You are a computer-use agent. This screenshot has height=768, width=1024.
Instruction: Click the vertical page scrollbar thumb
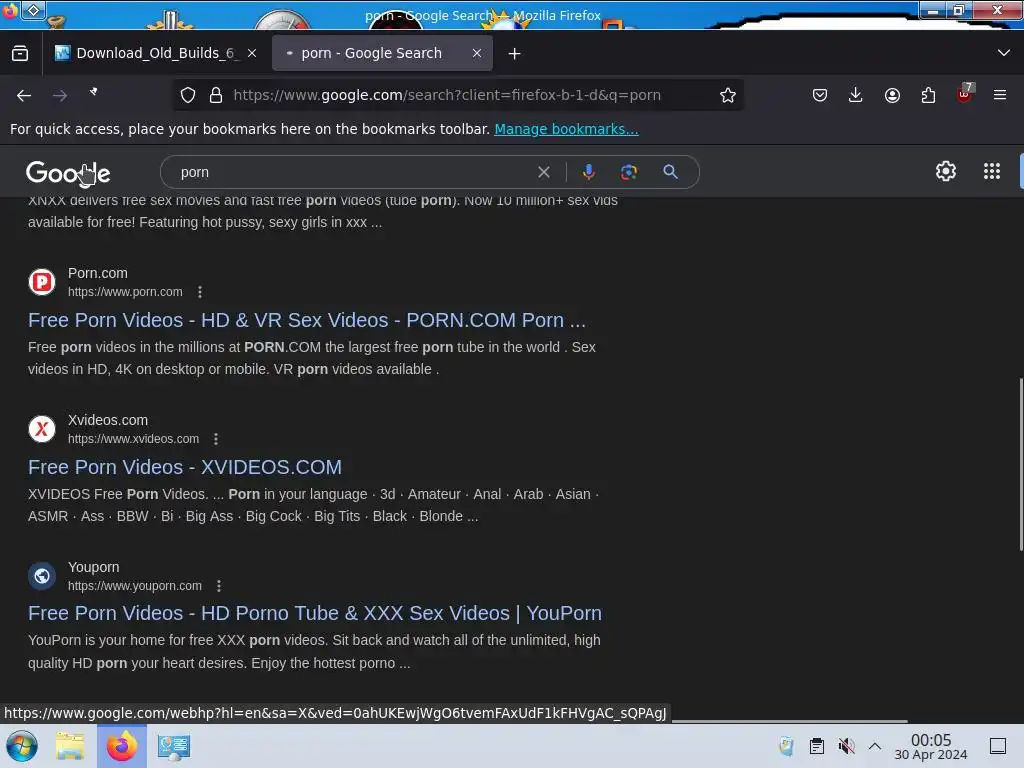(1021, 464)
